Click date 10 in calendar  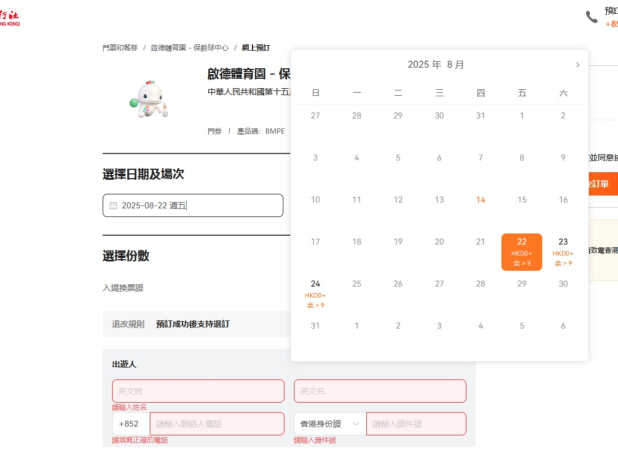coord(315,200)
